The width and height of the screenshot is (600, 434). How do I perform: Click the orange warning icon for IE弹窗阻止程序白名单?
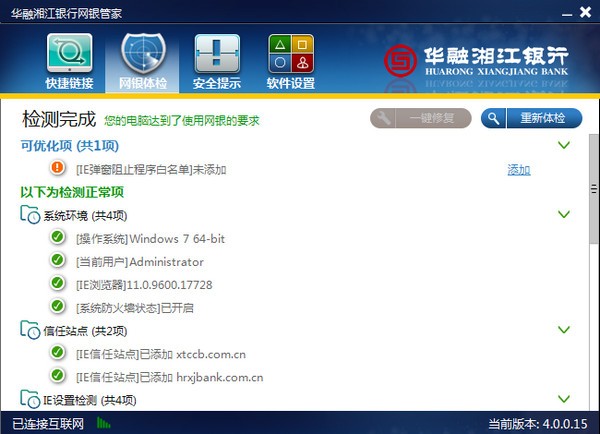click(57, 167)
